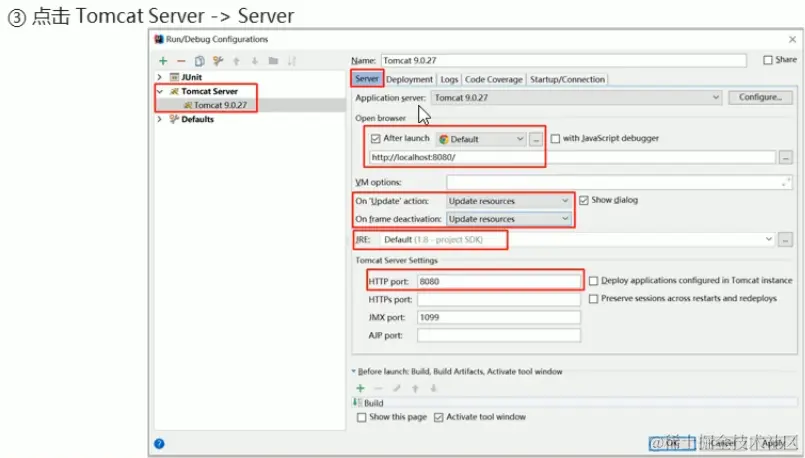Uncheck After launch checkbox

(x=376, y=139)
